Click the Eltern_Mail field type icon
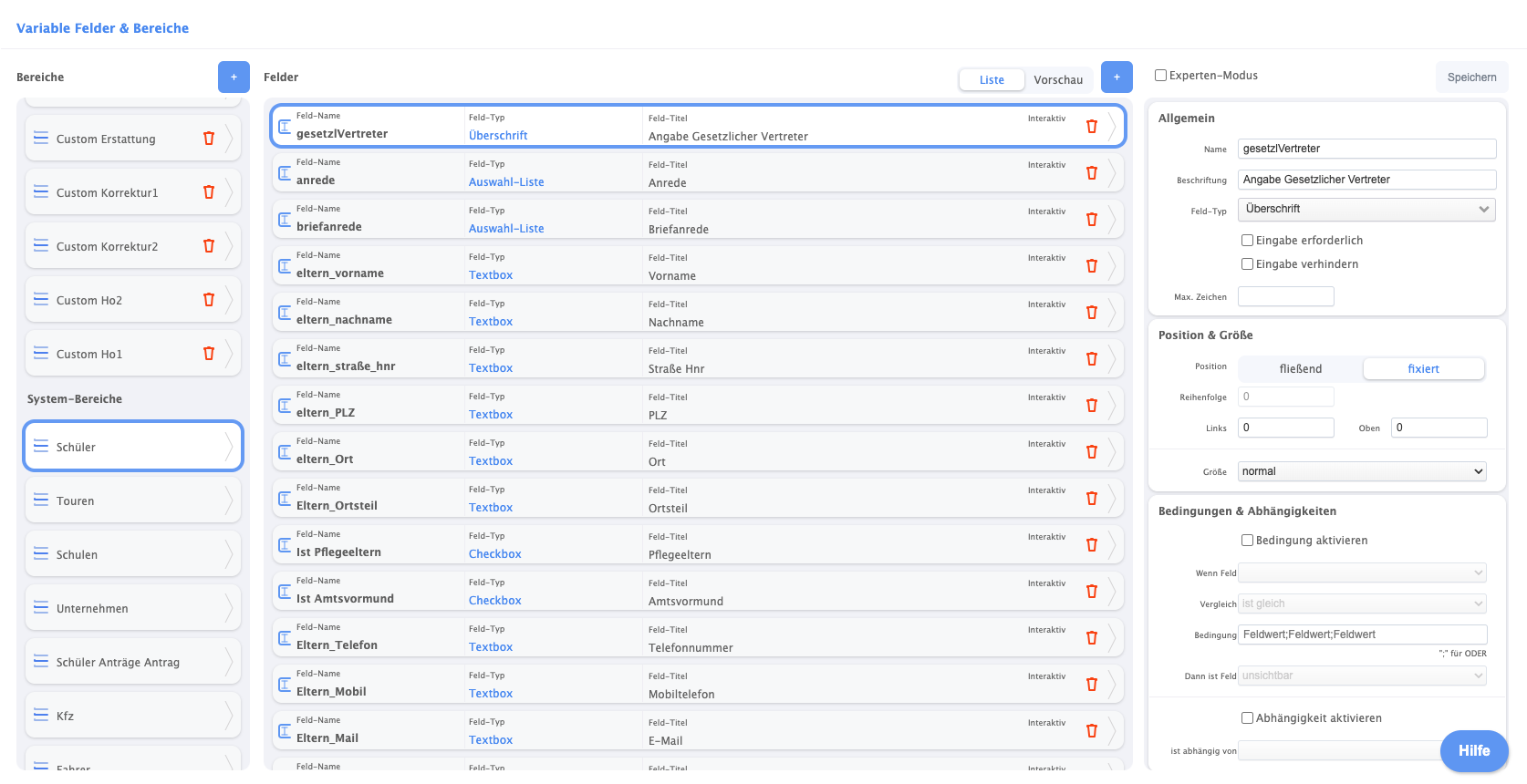The image size is (1527, 784). 285,731
